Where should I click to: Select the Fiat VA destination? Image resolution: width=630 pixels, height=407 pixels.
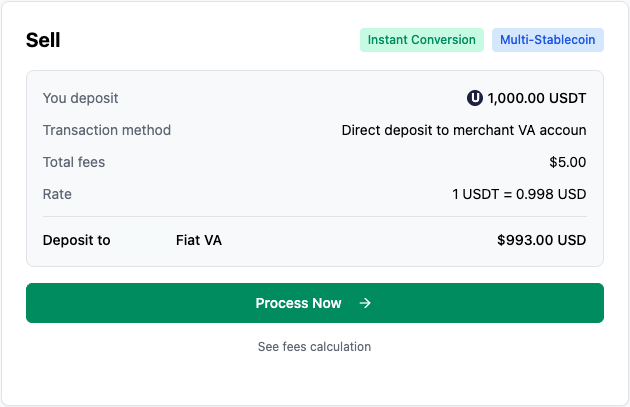[x=199, y=240]
